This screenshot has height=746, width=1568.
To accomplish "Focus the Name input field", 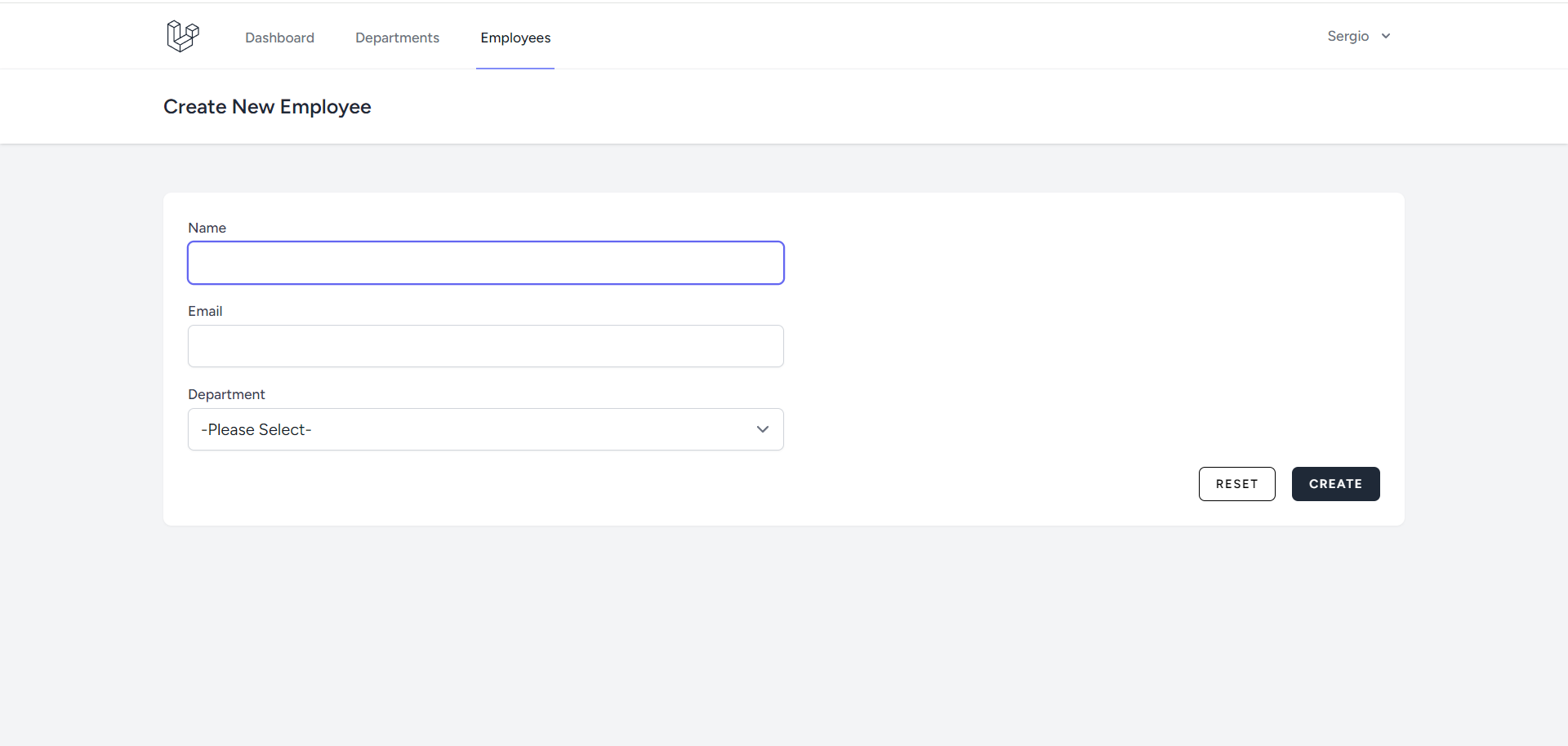I will pyautogui.click(x=486, y=263).
